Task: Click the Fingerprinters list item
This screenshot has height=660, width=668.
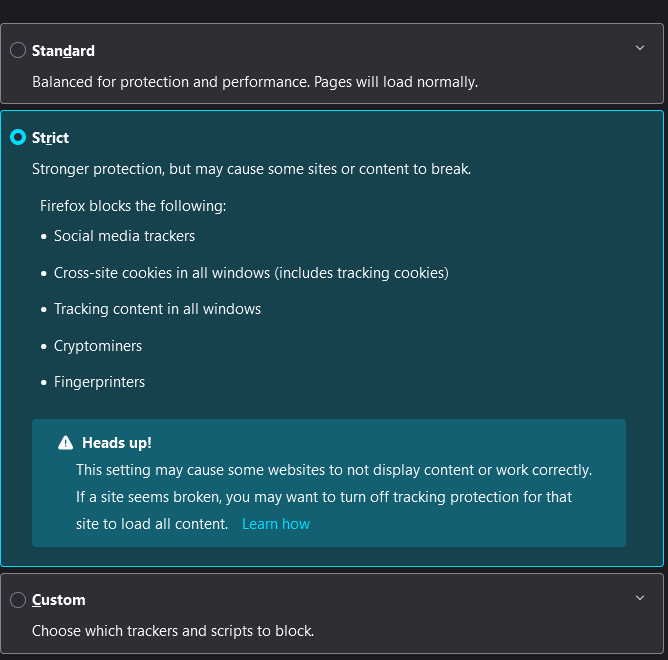Action: point(99,382)
